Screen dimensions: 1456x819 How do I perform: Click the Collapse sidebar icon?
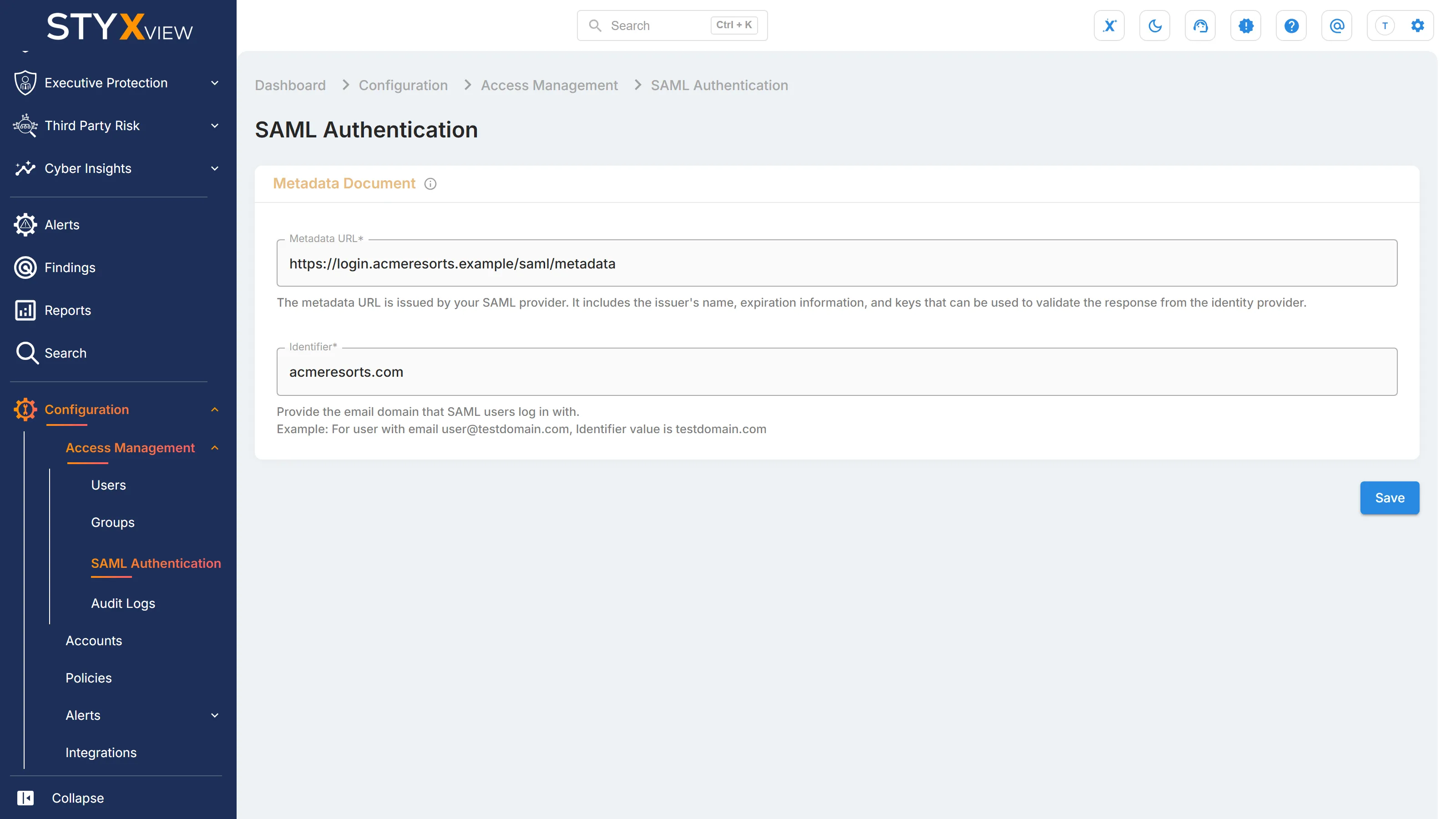[25, 798]
